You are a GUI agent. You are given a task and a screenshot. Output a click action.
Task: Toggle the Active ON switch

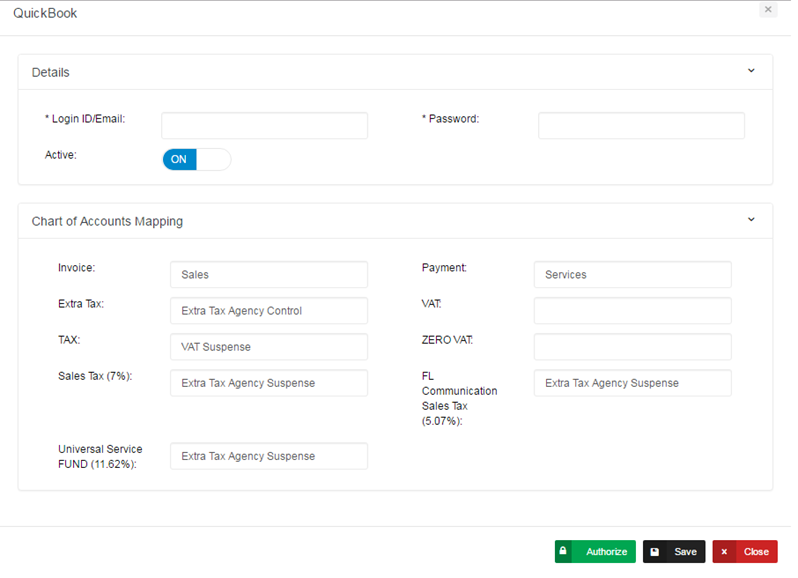point(196,159)
